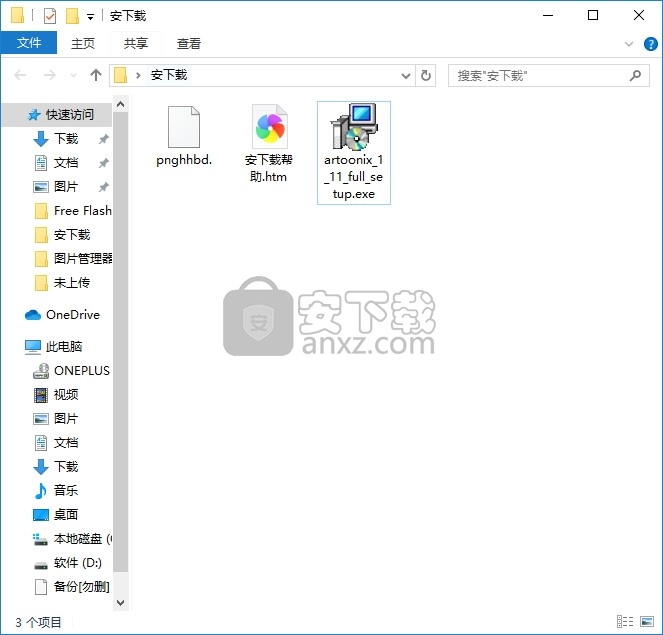Click the blue download arrow icon under 此电脑
Screen dimensions: 663x635
[x=41, y=467]
